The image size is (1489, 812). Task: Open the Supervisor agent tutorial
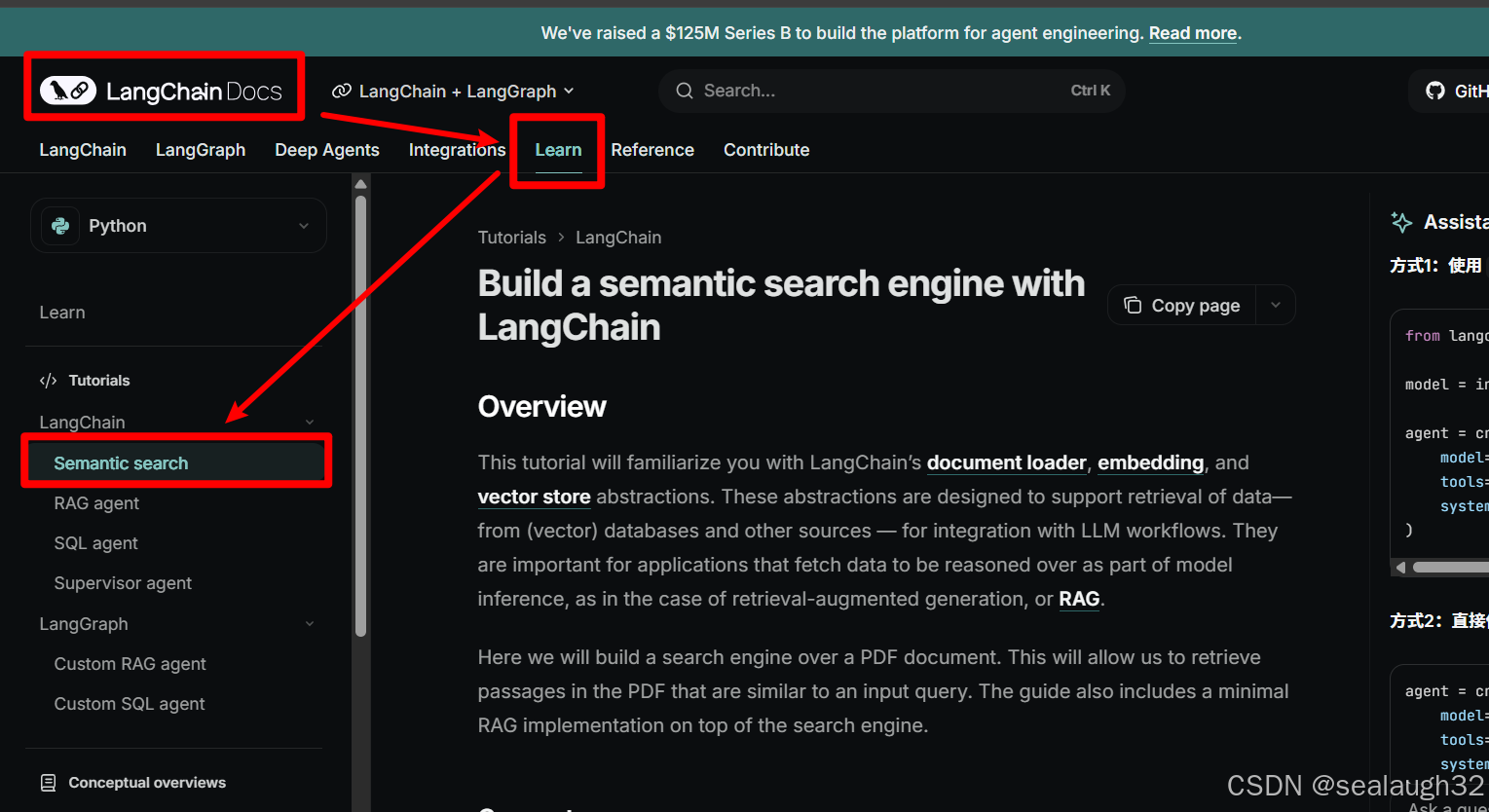point(123,583)
